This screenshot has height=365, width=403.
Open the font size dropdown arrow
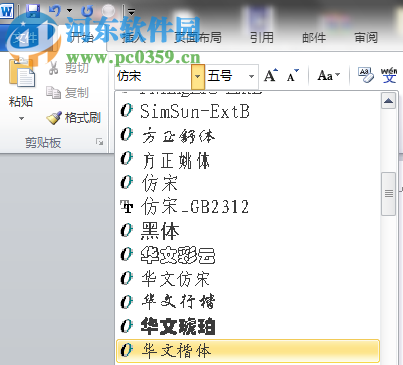coord(252,76)
